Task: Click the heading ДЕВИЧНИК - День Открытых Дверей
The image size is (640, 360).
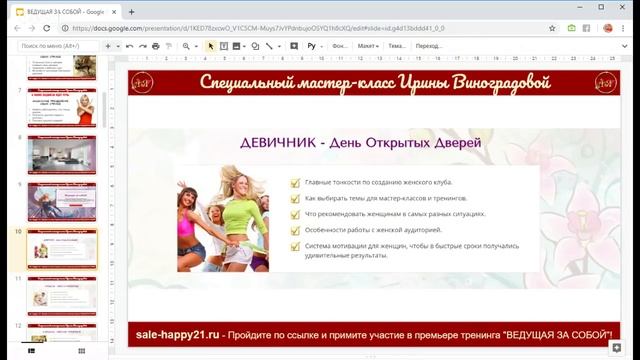Action: [361, 142]
